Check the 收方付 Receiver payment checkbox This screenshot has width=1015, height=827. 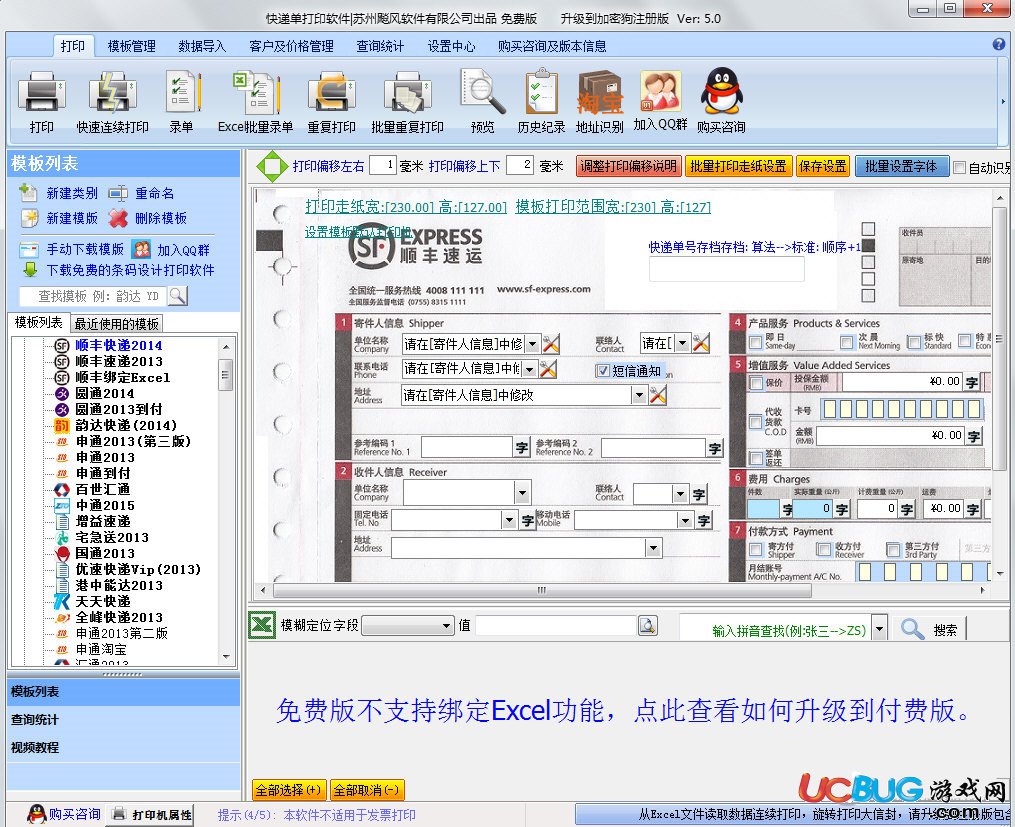click(x=823, y=549)
